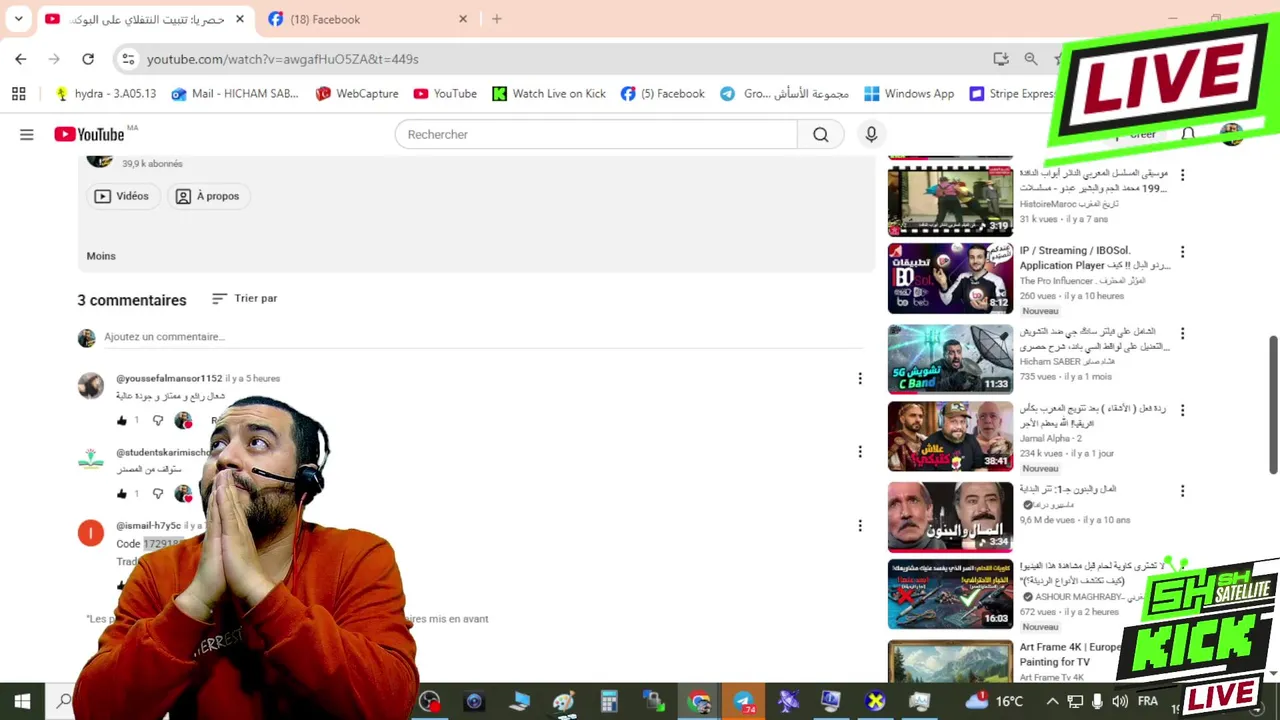This screenshot has height=720, width=1280.
Task: Open the YouTube bookmark
Action: (445, 93)
